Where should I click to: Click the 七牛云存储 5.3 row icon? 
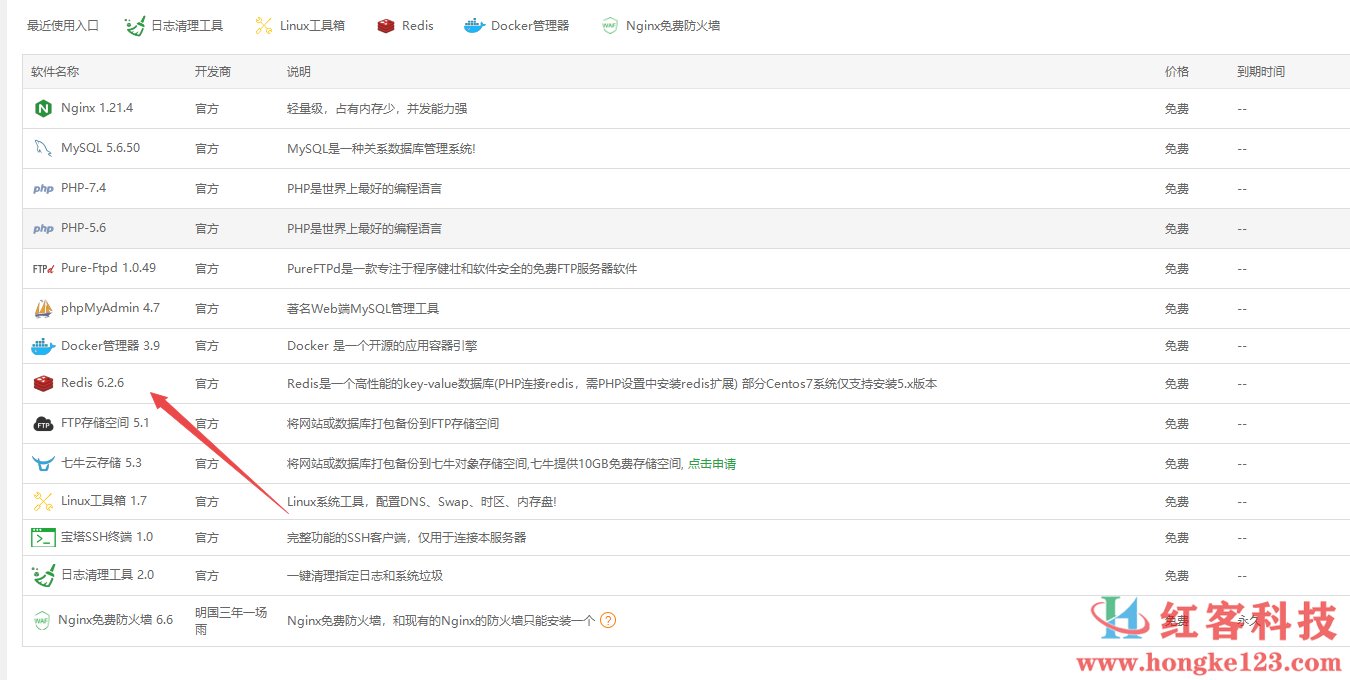coord(43,463)
